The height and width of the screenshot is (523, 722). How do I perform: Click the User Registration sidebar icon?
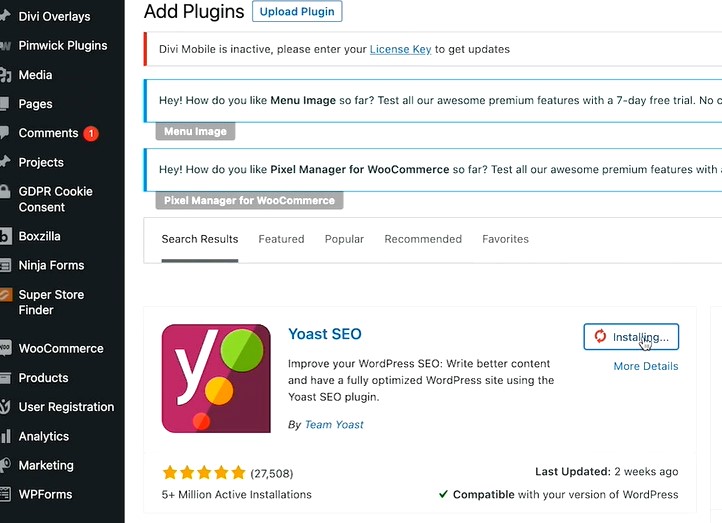pos(5,407)
